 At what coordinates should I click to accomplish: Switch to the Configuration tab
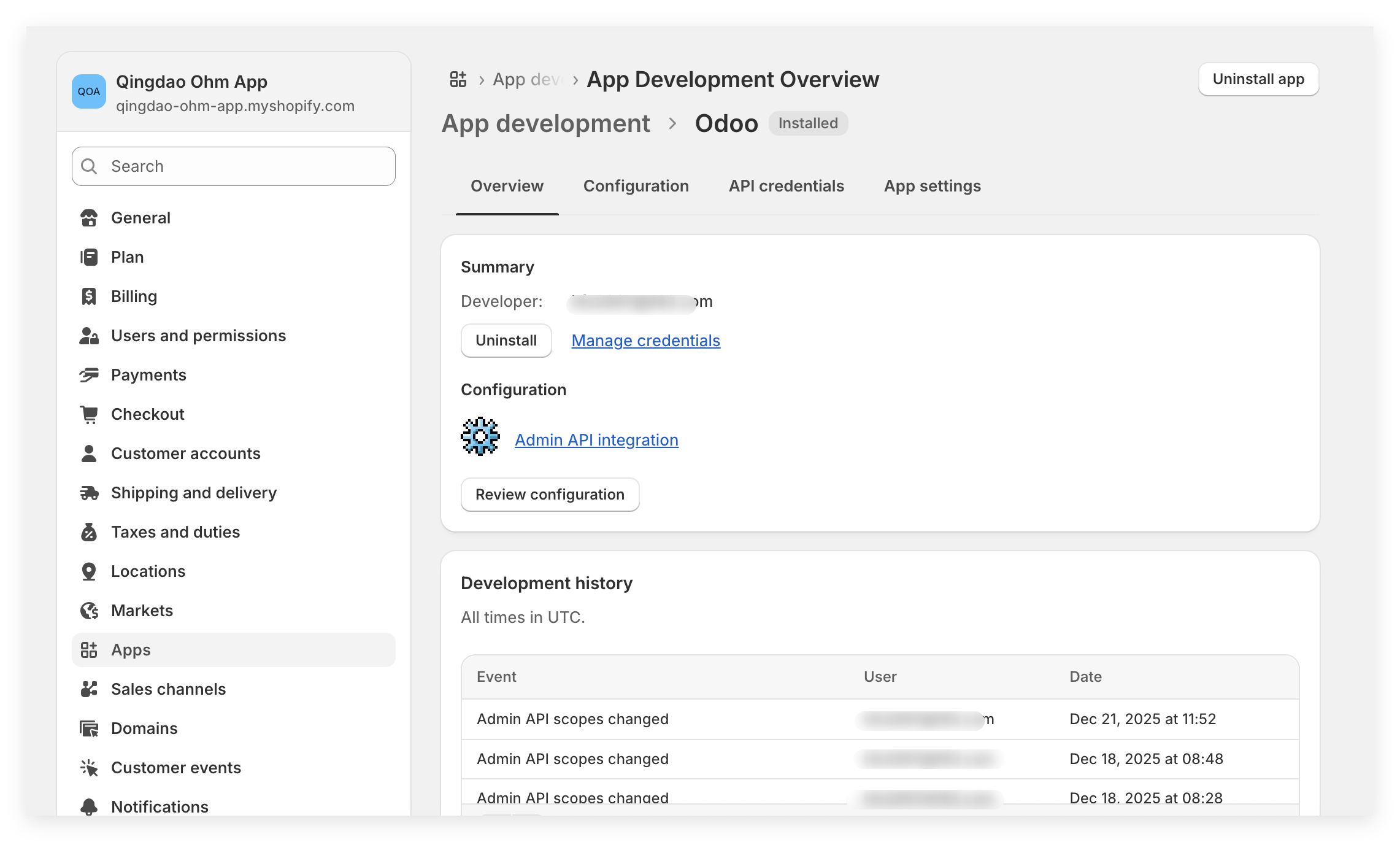click(x=636, y=186)
